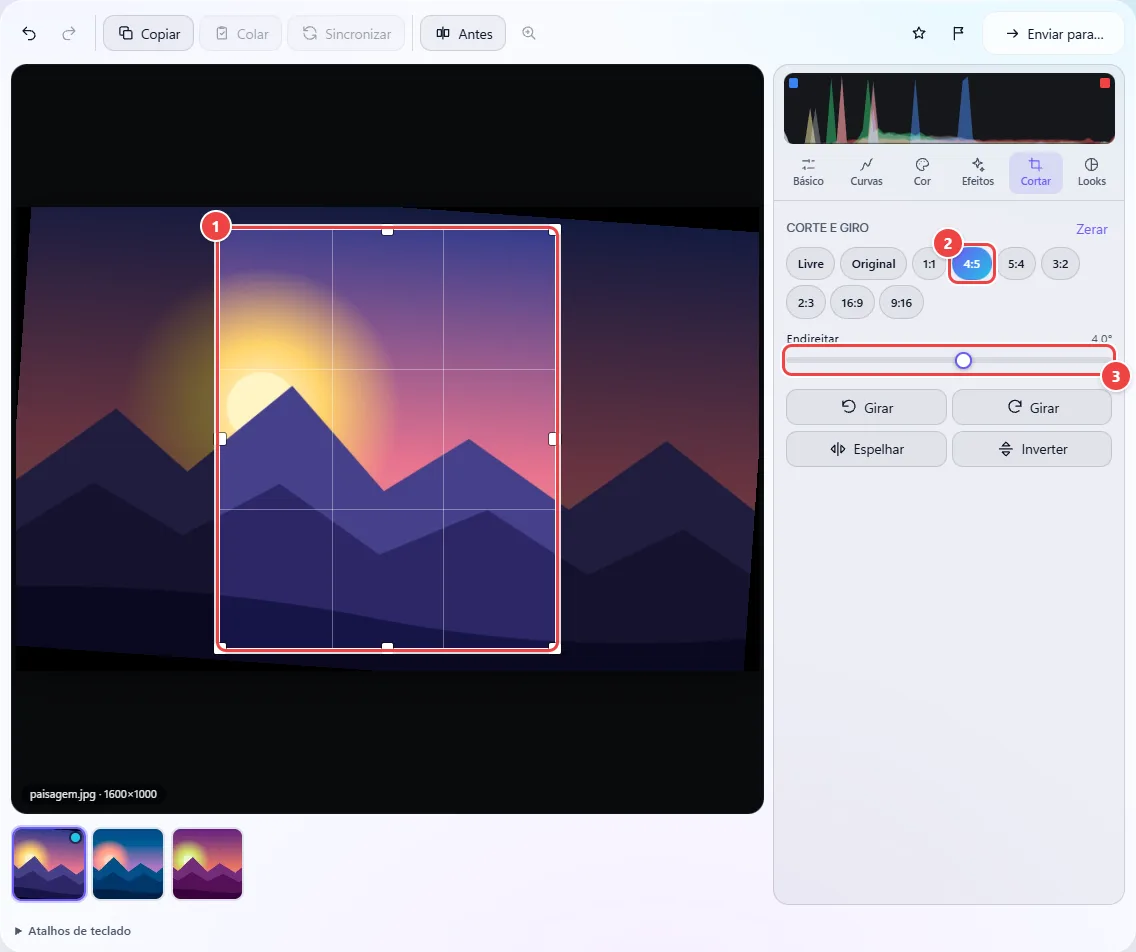Viewport: 1136px width, 952px height.
Task: Select the 5:4 aspect ratio
Action: pyautogui.click(x=1016, y=264)
